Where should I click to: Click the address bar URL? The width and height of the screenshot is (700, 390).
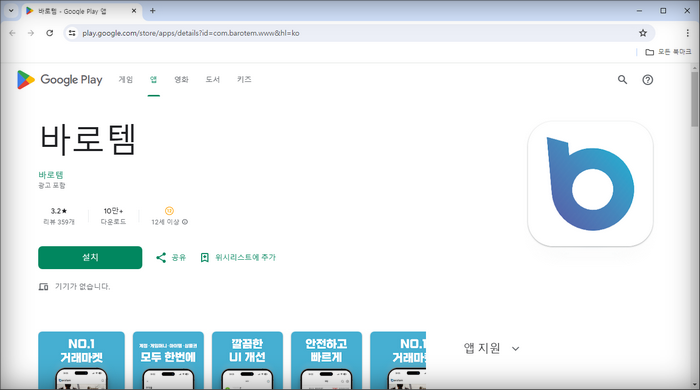(x=191, y=33)
